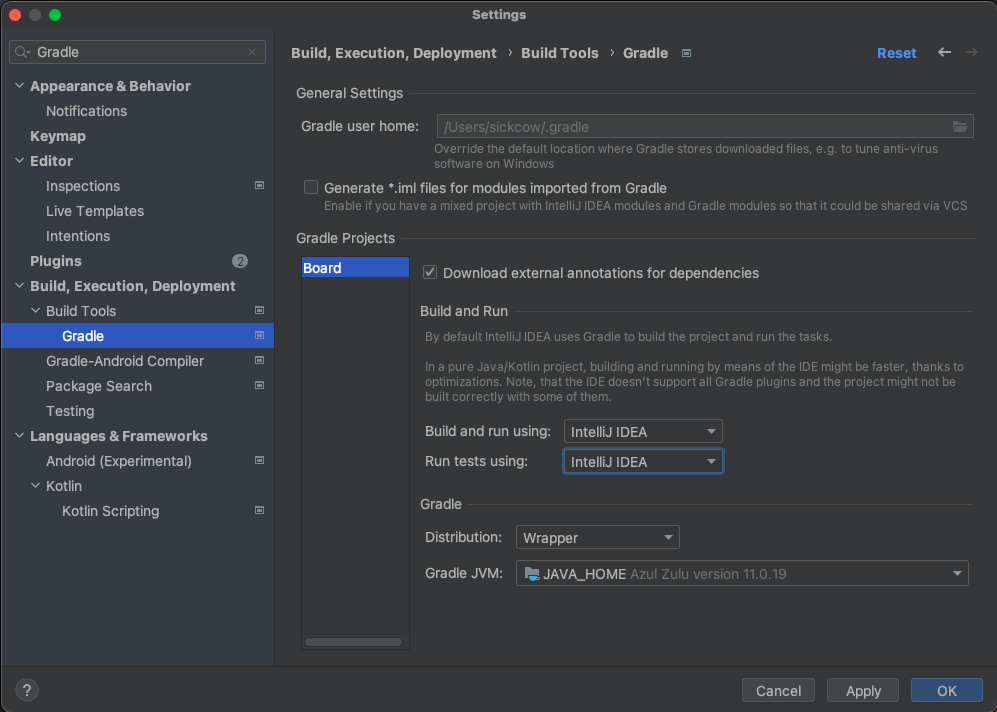This screenshot has height=712, width=997.
Task: Click the horizontal scrollbar under the projects list
Action: [353, 642]
